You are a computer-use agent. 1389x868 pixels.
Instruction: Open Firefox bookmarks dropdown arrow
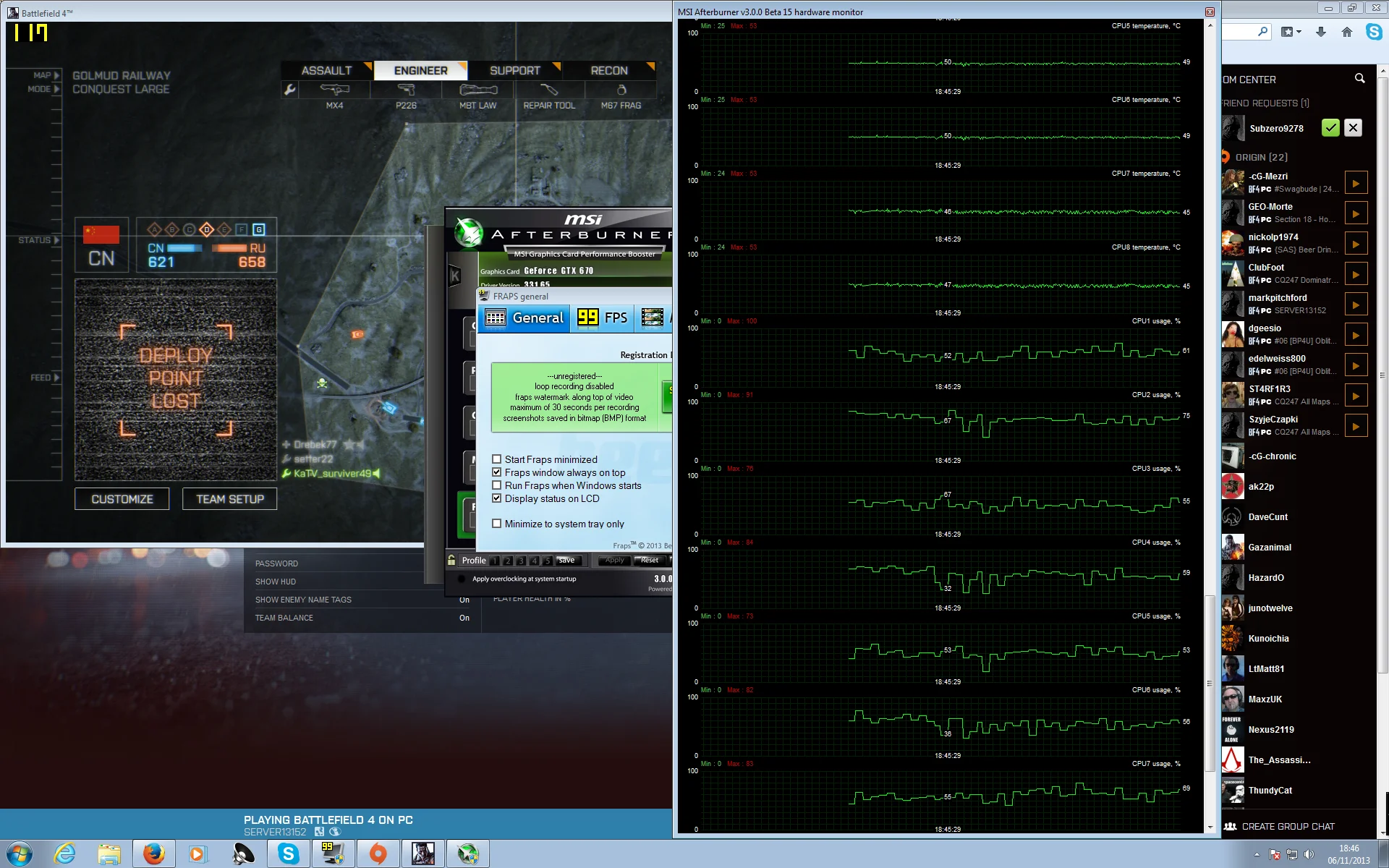[1299, 32]
